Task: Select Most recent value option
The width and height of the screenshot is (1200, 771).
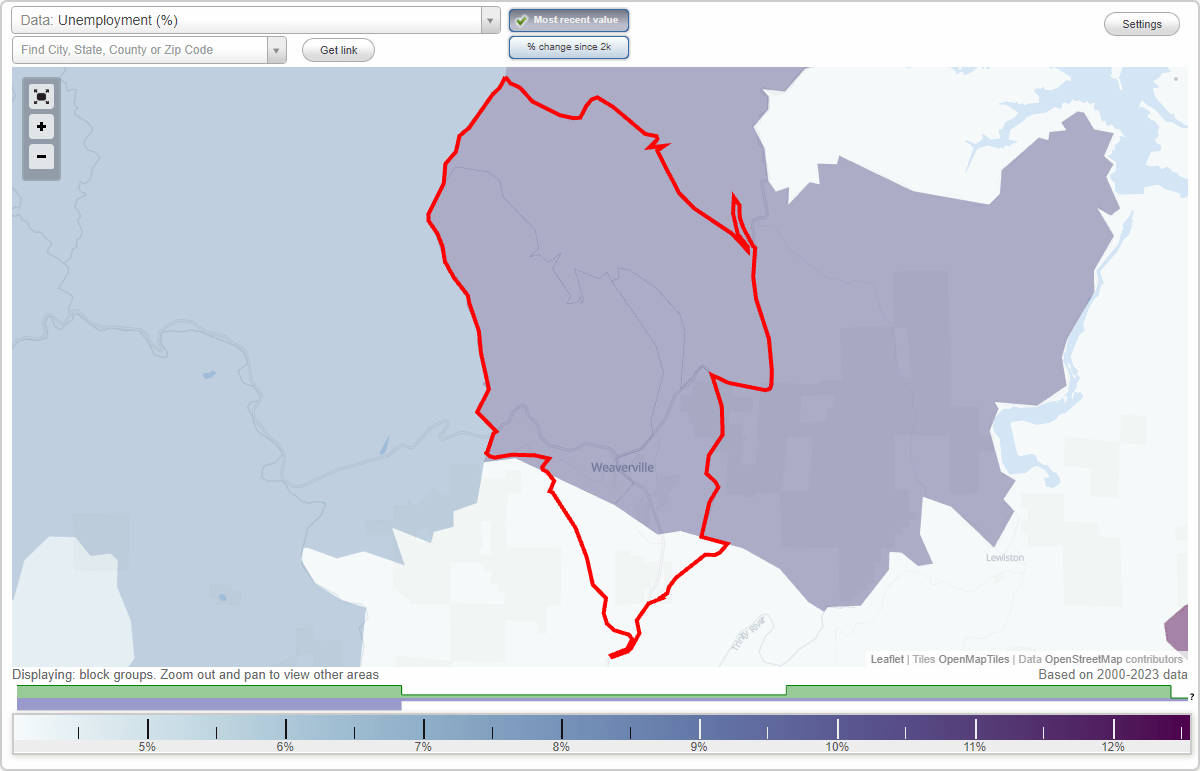Action: pos(569,20)
